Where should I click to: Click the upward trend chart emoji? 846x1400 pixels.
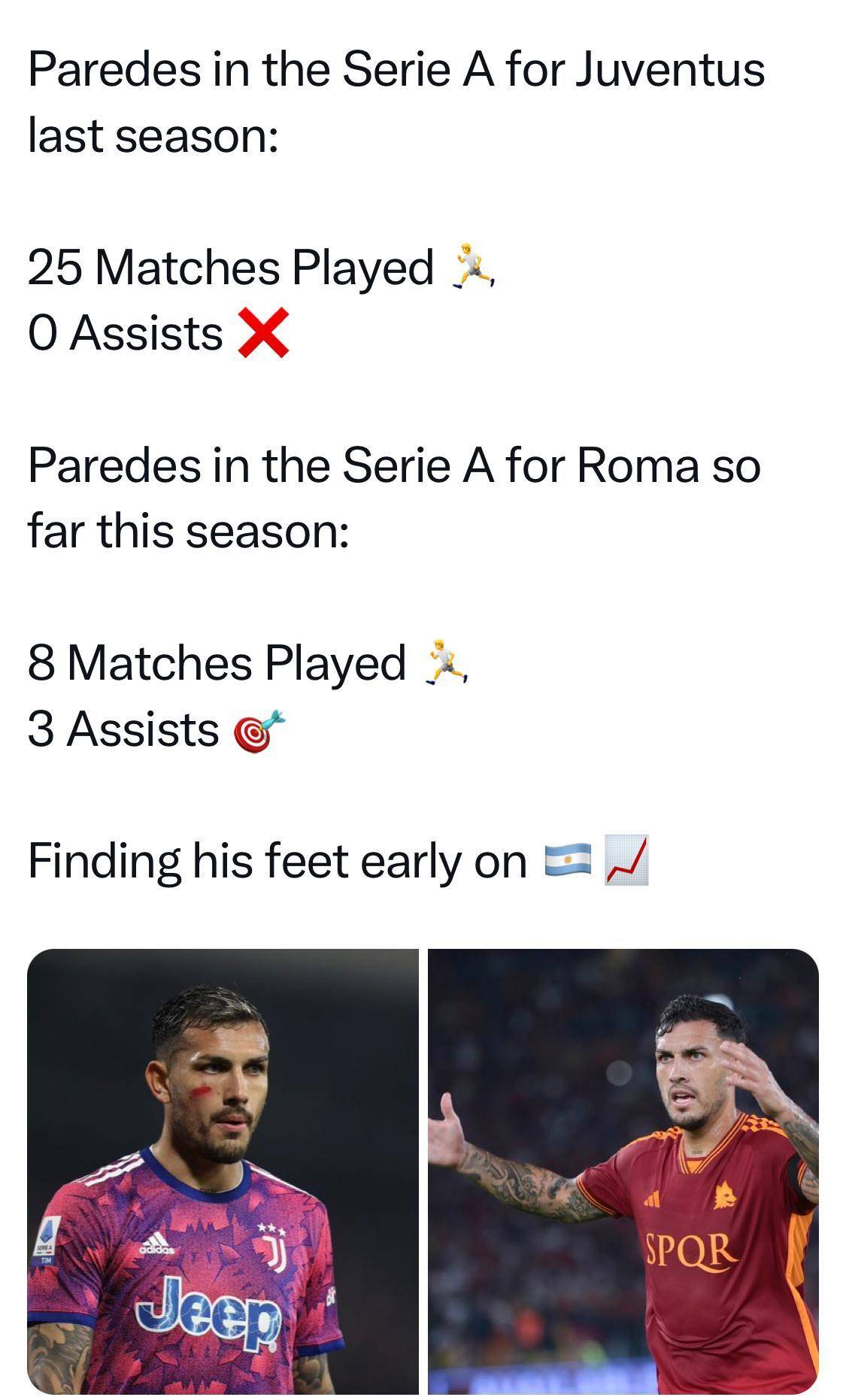click(x=626, y=860)
